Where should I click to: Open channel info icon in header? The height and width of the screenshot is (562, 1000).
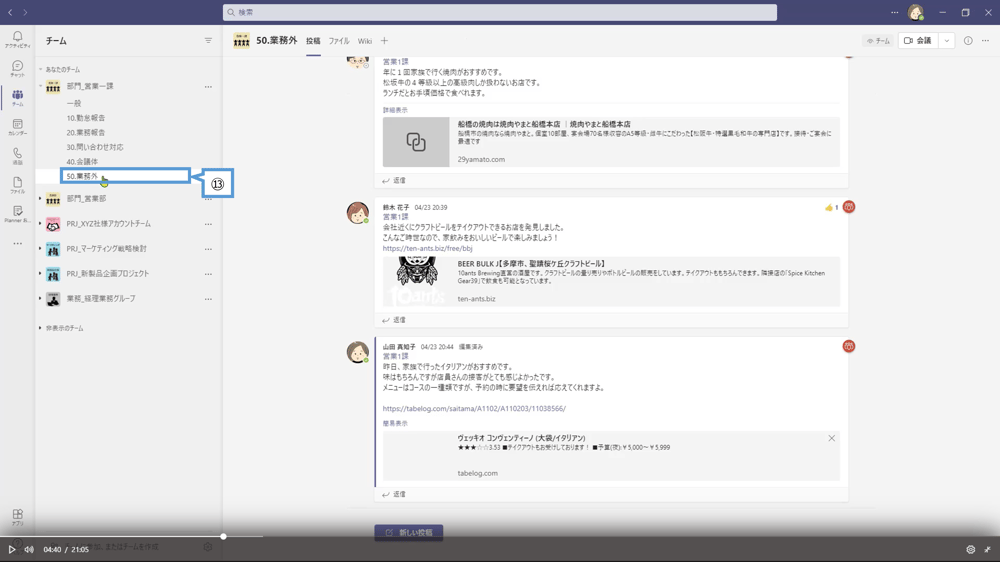[x=968, y=41]
